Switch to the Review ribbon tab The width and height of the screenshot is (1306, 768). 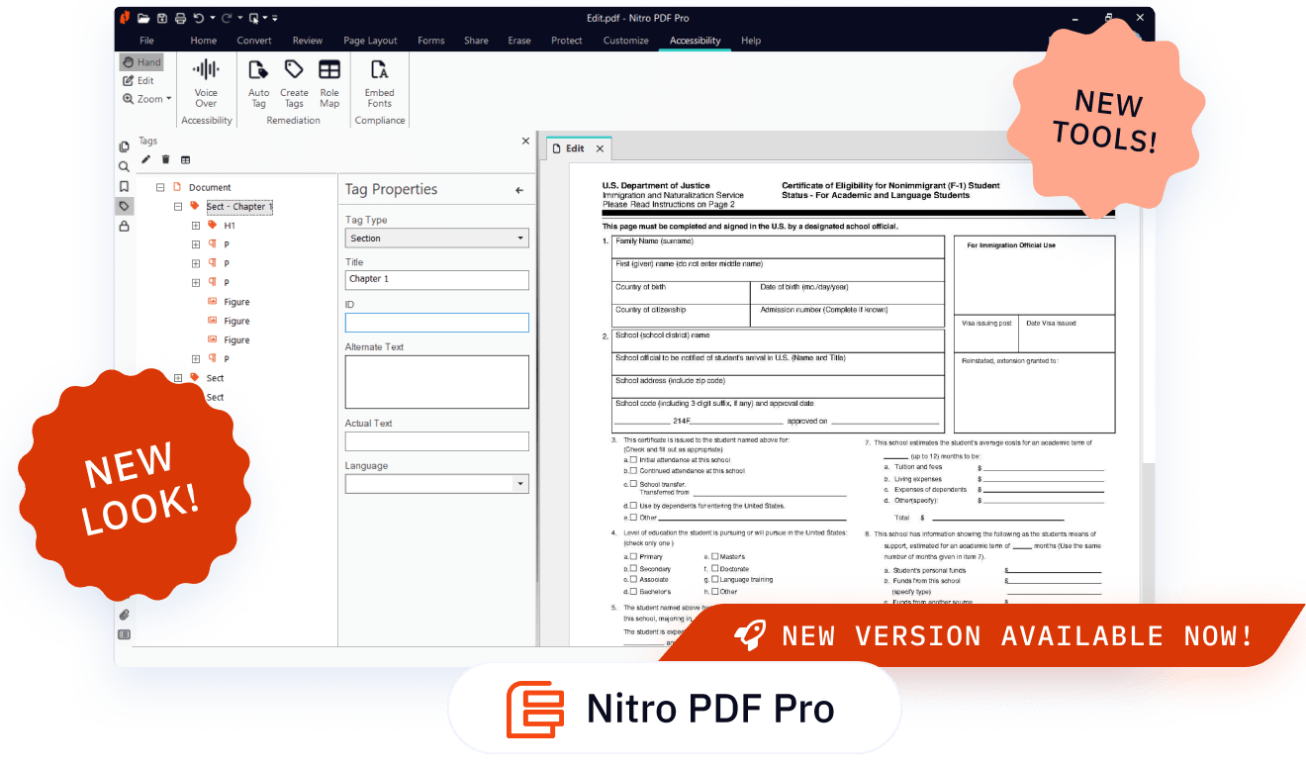pyautogui.click(x=307, y=41)
